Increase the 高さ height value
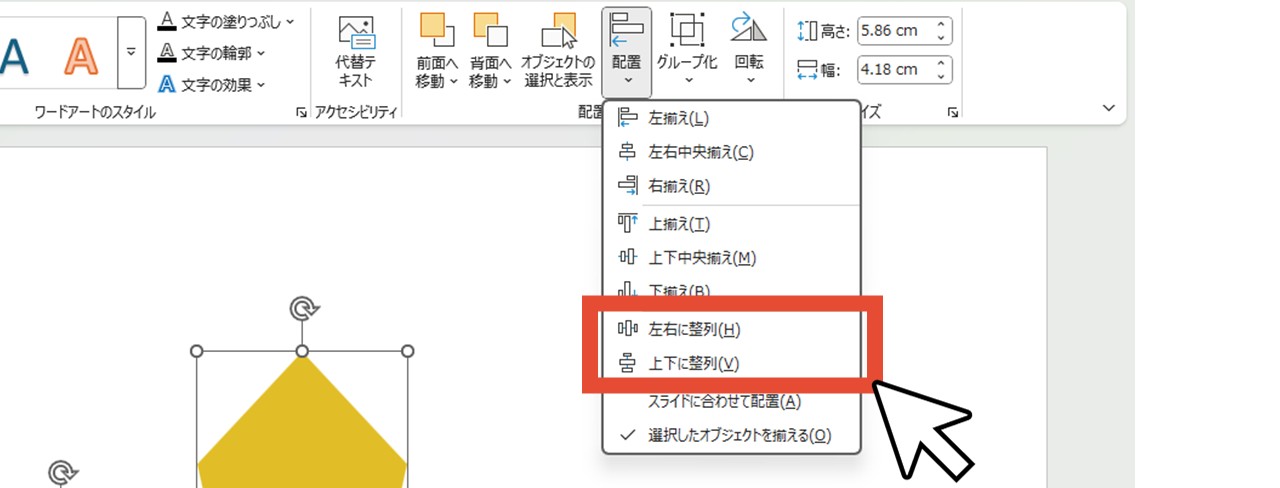 click(x=941, y=24)
